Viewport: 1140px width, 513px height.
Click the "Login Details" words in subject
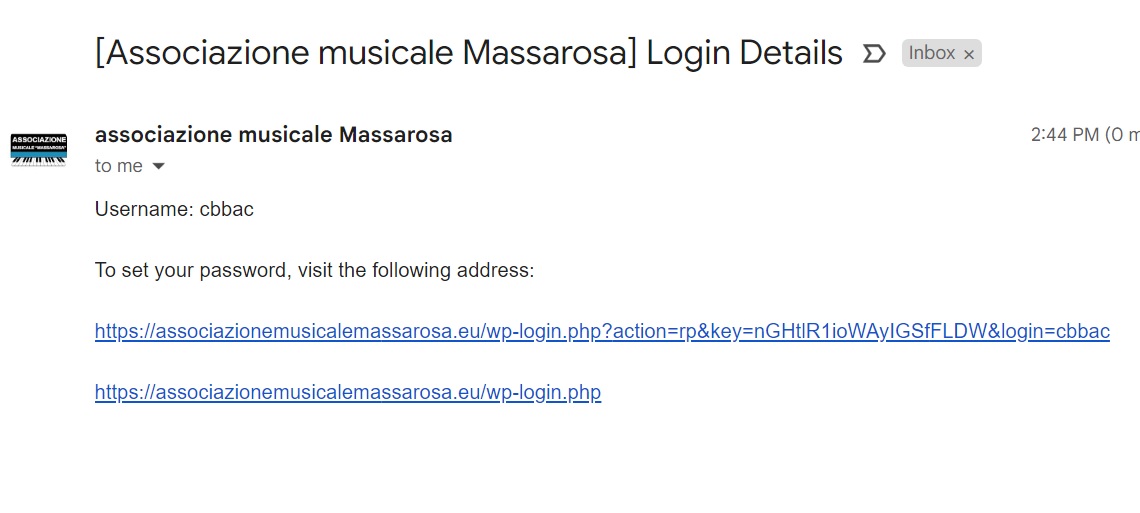tap(744, 52)
